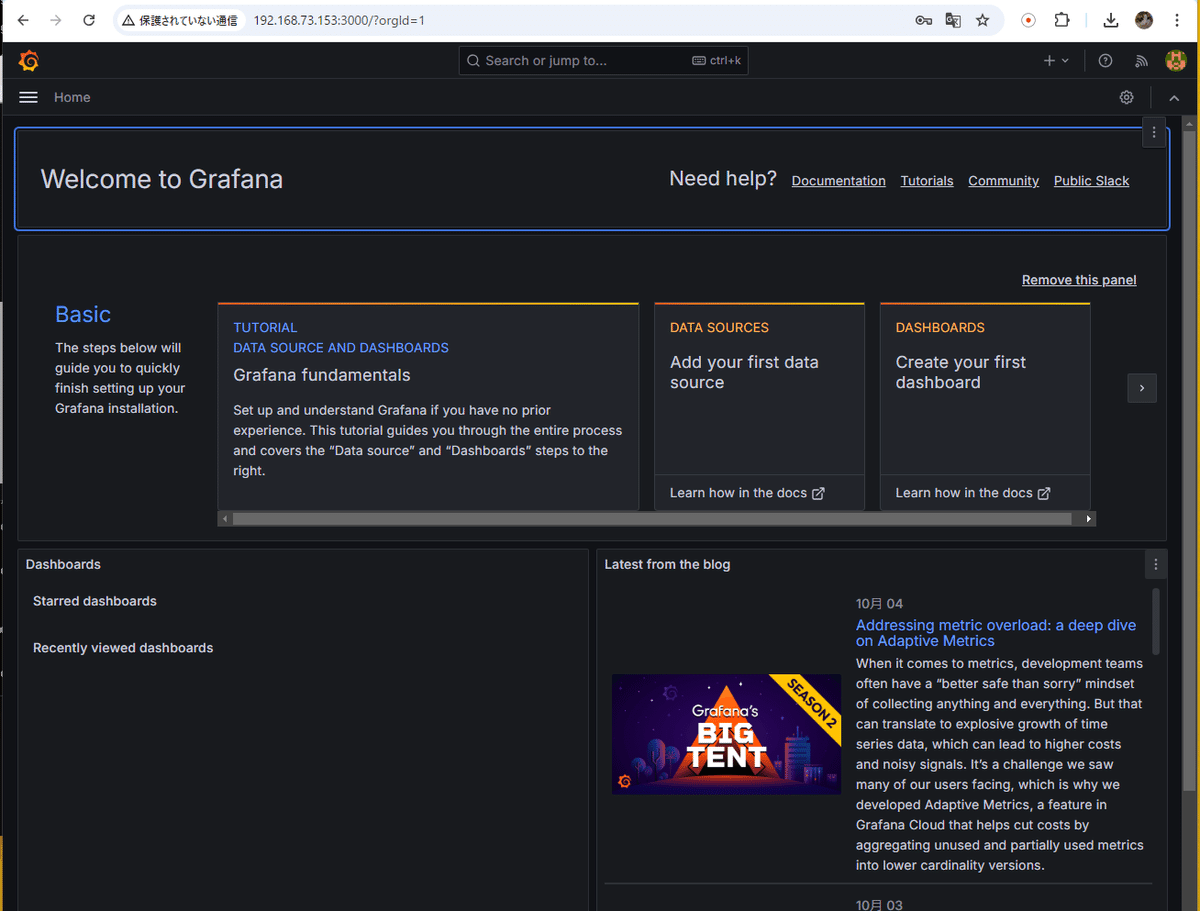Open the Public Slack link
Viewport: 1200px width, 911px height.
tap(1091, 181)
